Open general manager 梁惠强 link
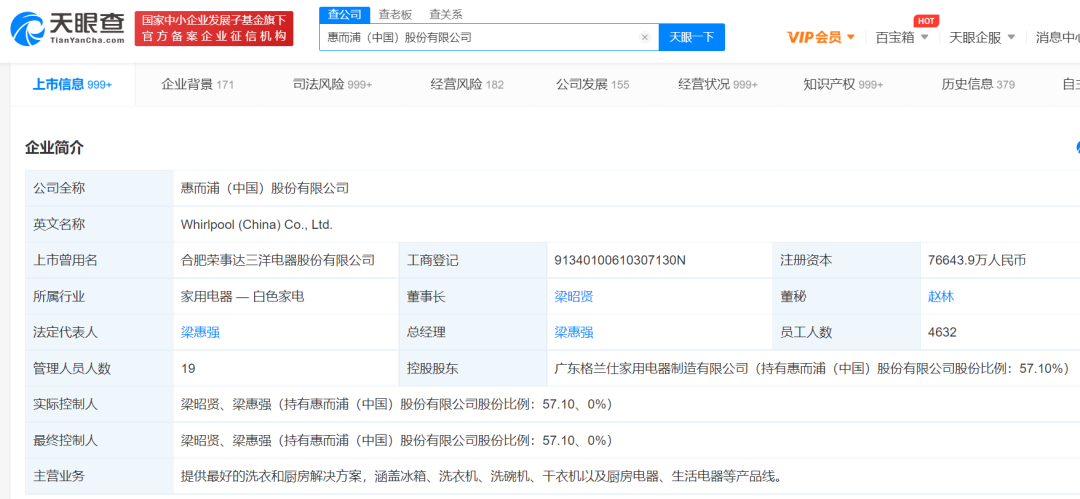 (574, 332)
